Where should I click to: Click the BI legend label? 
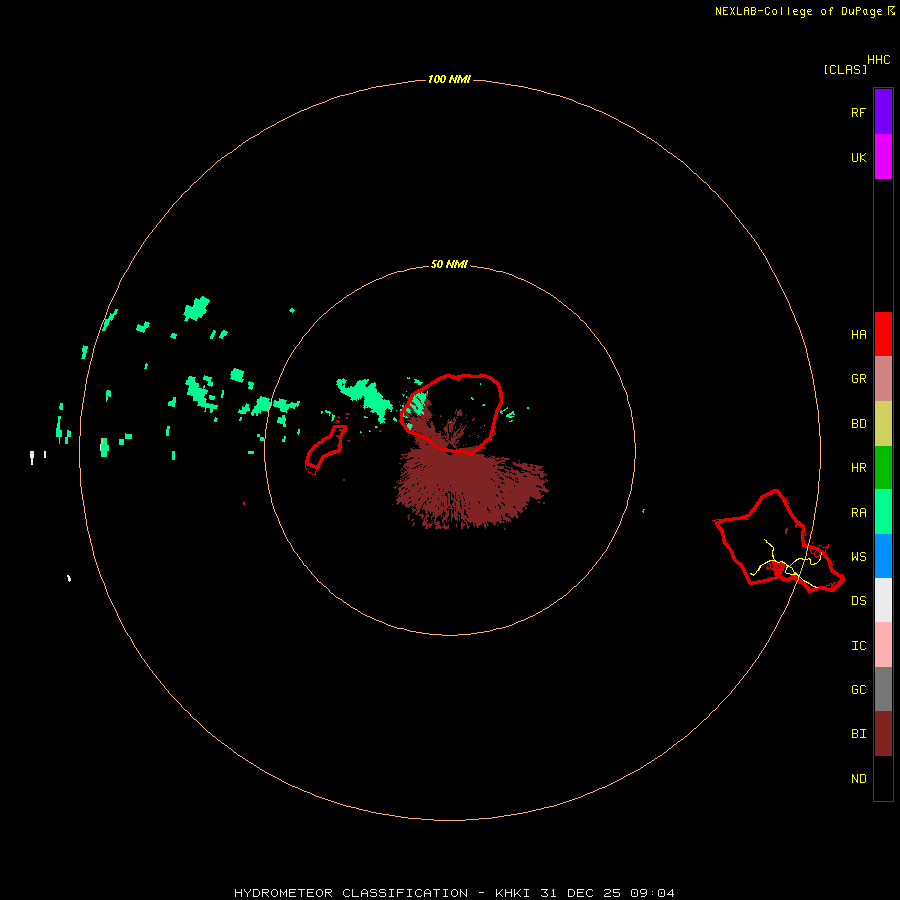click(x=859, y=734)
